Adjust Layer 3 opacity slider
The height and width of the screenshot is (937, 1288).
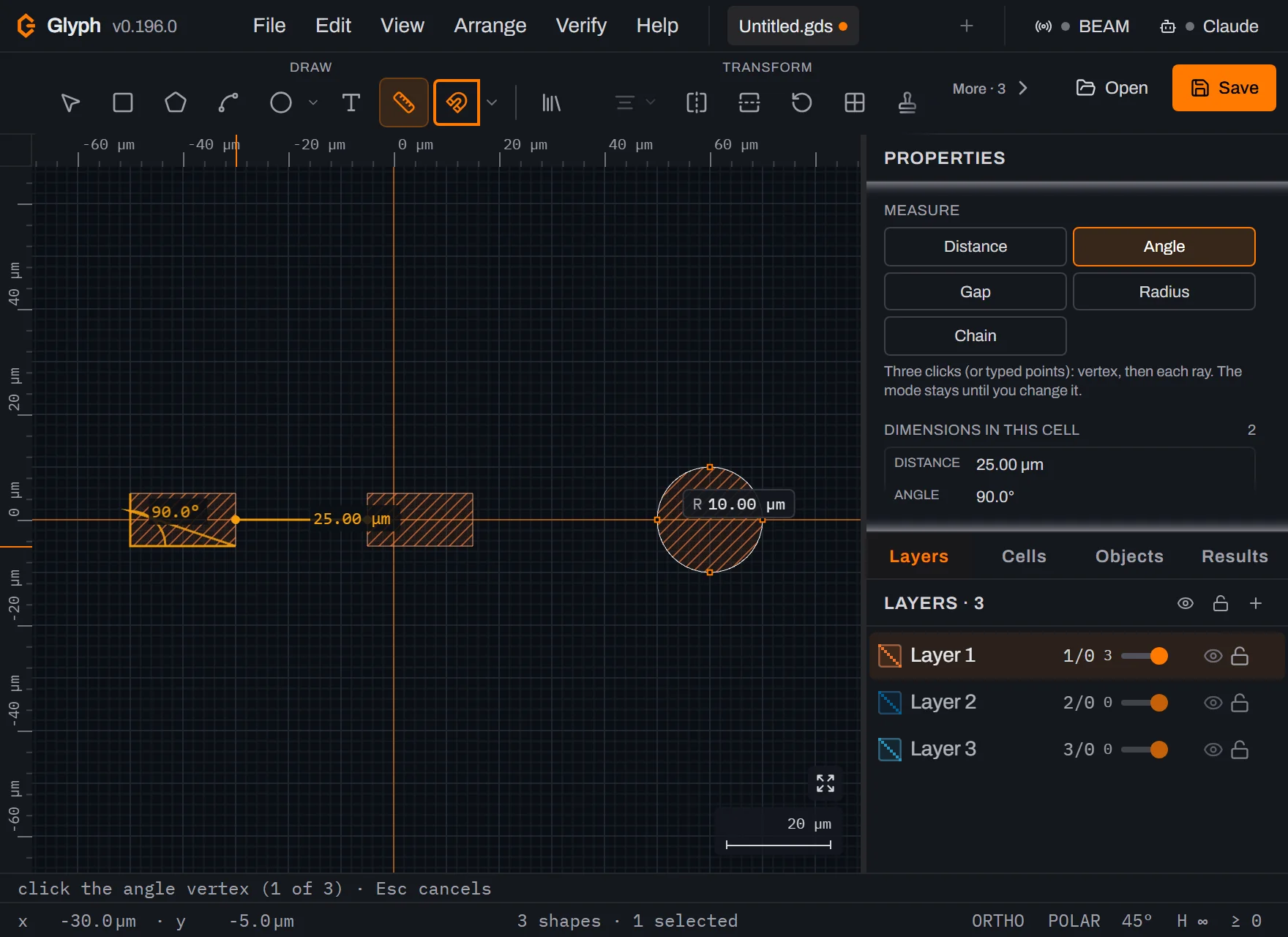(x=1145, y=750)
